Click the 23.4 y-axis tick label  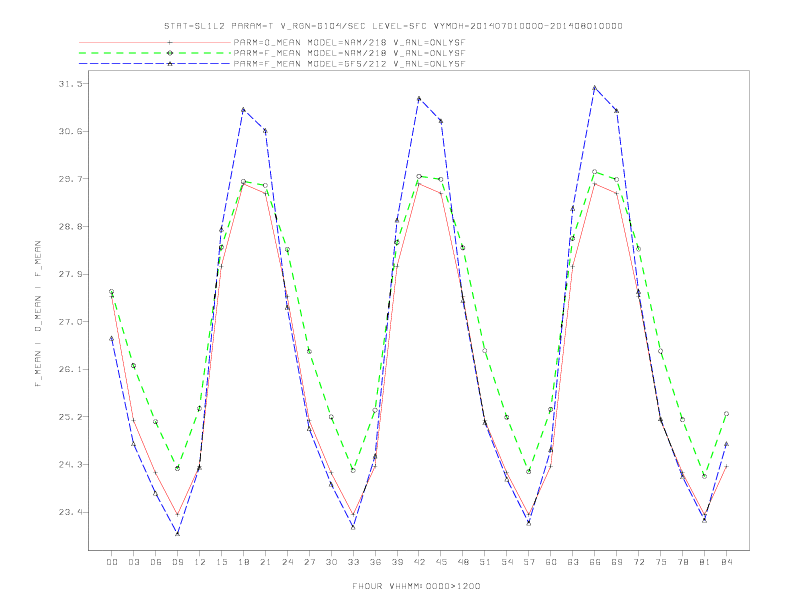point(70,512)
